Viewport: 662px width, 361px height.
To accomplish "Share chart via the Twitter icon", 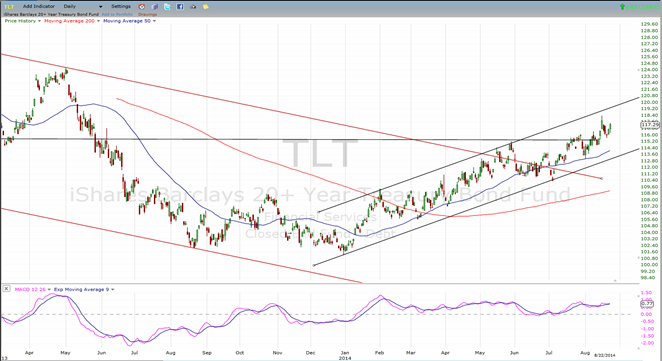I will pos(167,7).
